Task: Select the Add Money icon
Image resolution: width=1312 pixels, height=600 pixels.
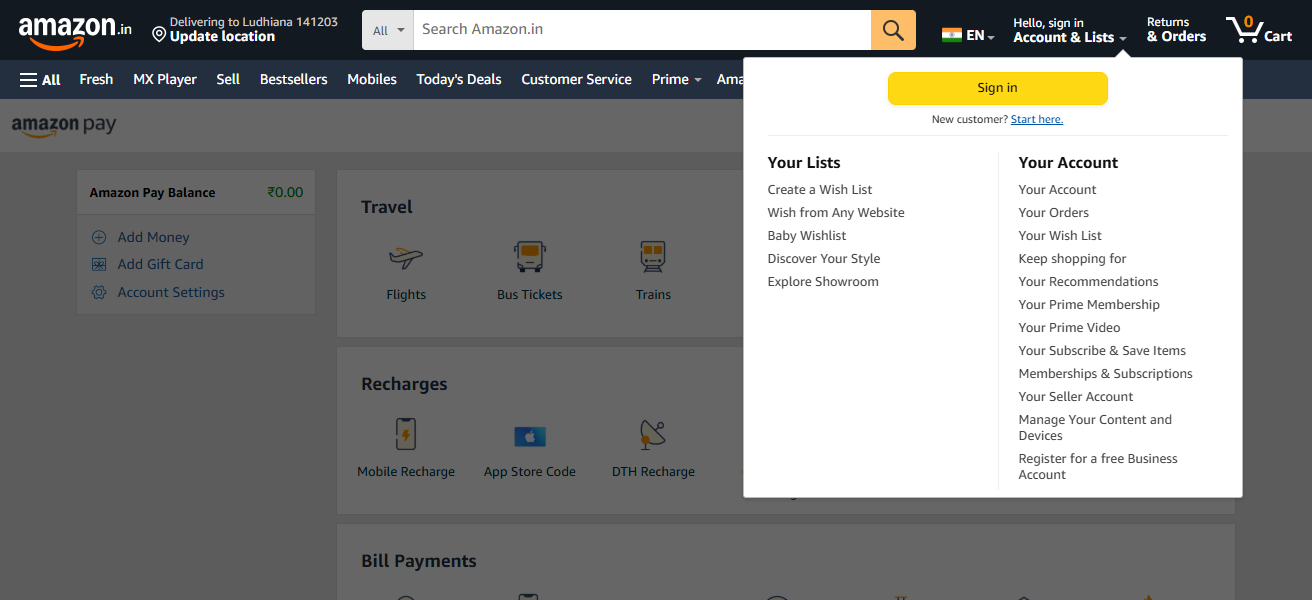Action: click(99, 236)
